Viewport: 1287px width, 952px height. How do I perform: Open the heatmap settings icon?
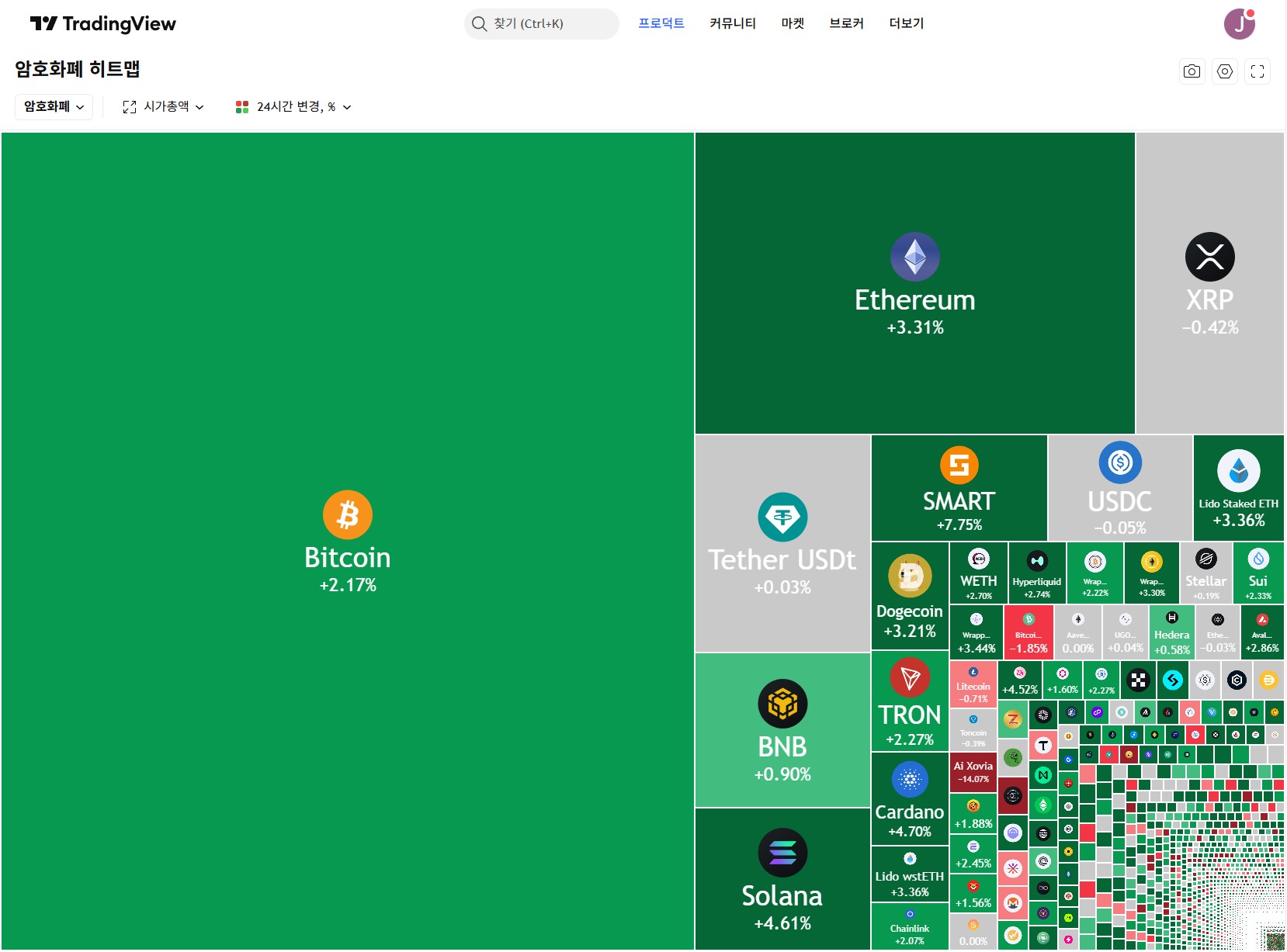[1225, 71]
